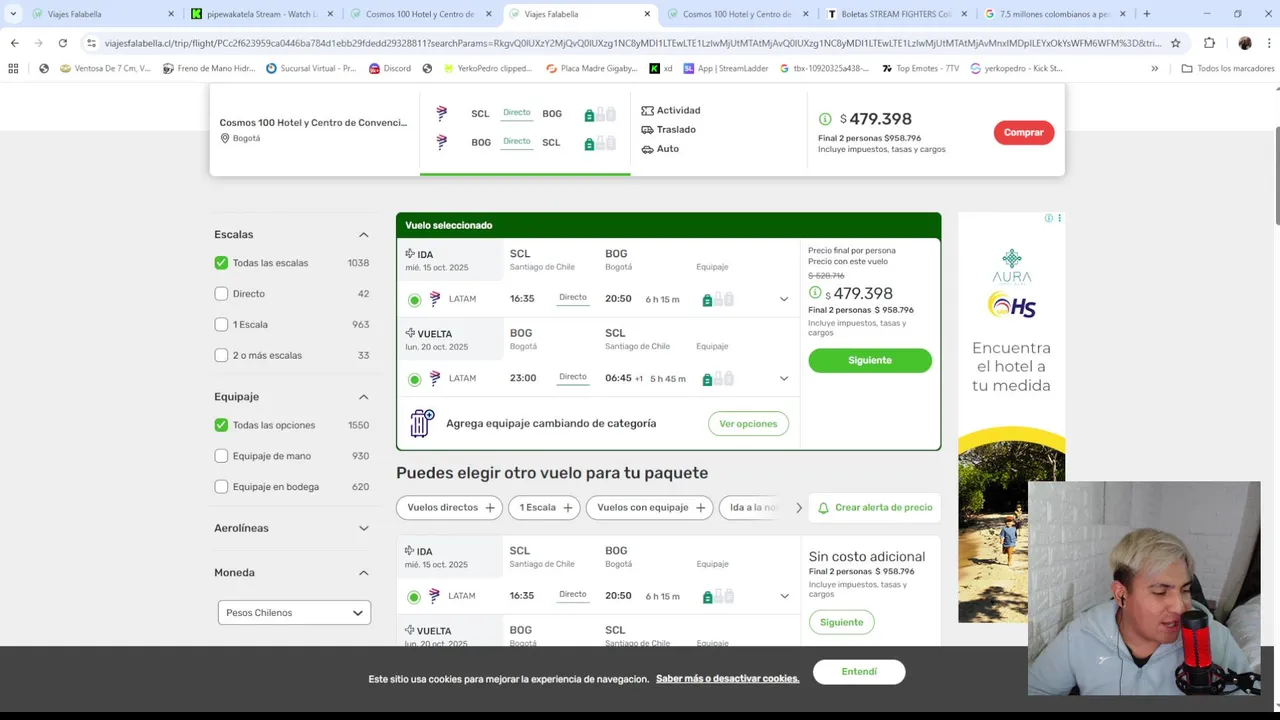Filter by Vuelos con equipaje chip
This screenshot has height=720, width=1280.
650,508
